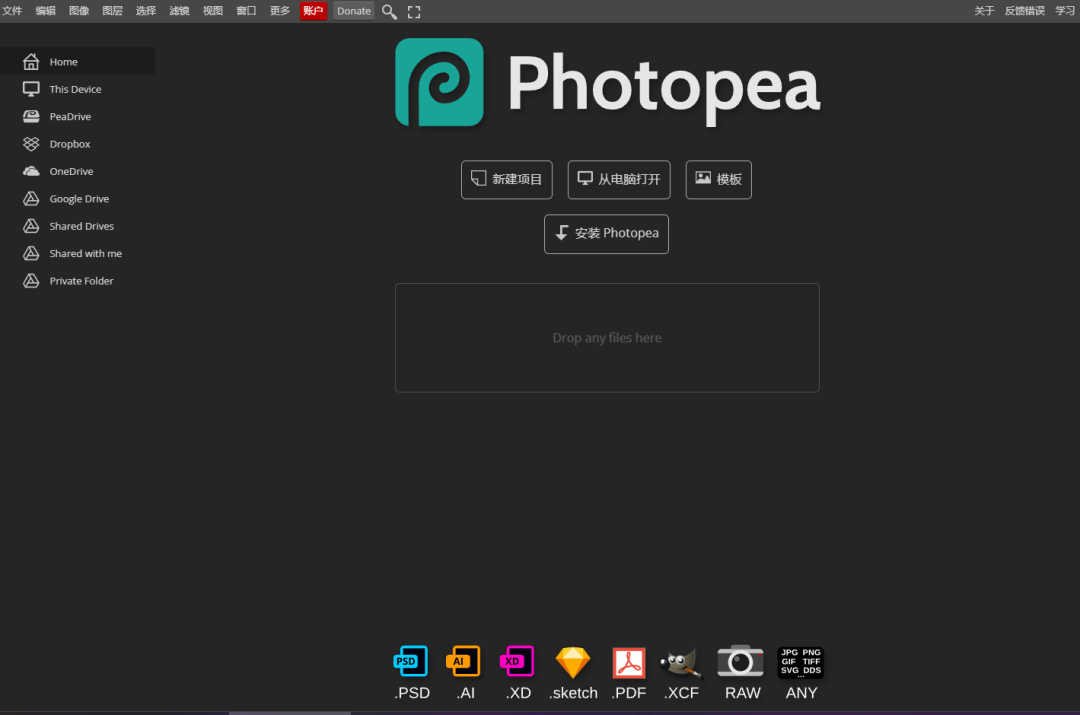Select Dropbox in the sidebar
This screenshot has width=1080, height=715.
point(70,144)
